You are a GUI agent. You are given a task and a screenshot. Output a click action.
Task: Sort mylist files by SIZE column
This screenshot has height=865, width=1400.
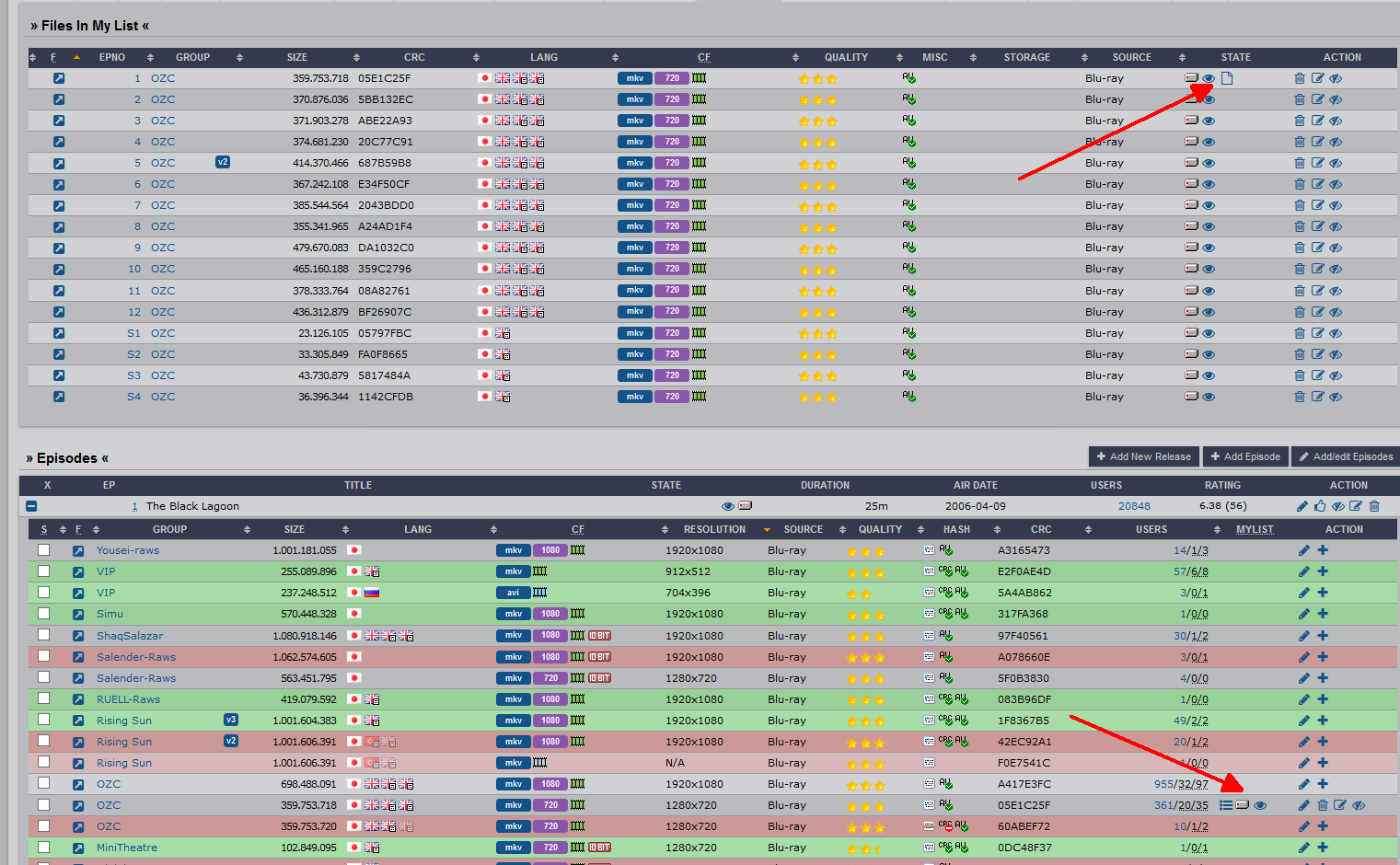pos(297,57)
